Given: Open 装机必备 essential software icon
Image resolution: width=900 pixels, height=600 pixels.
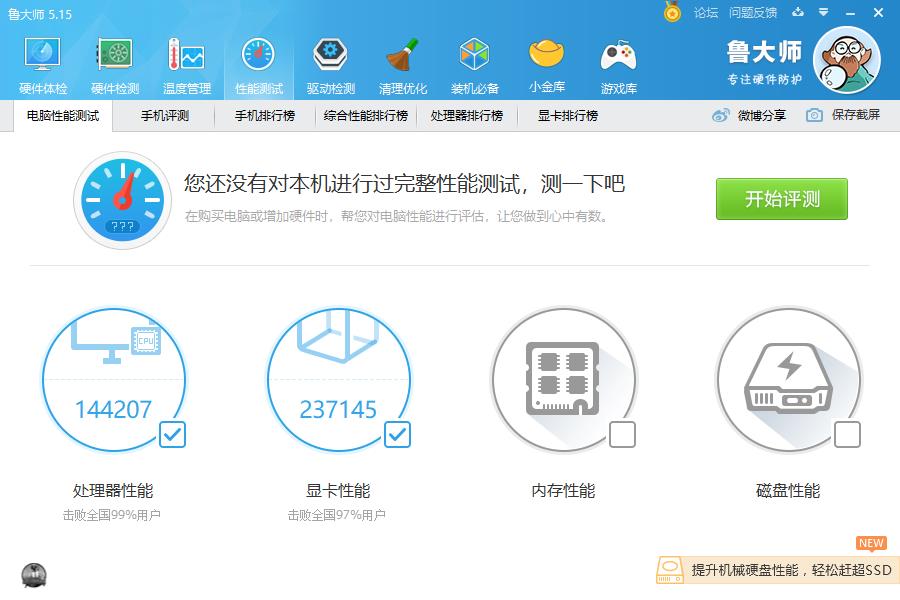Looking at the screenshot, I should tap(474, 55).
